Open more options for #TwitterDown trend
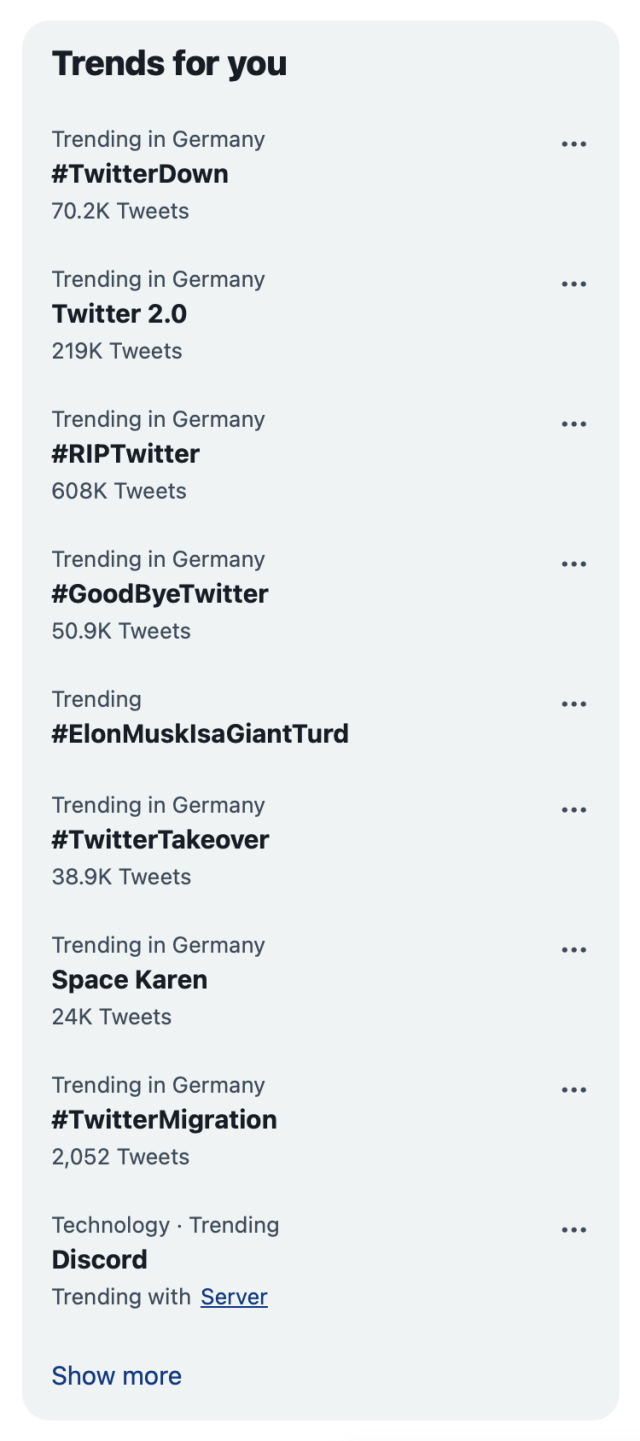 click(575, 142)
